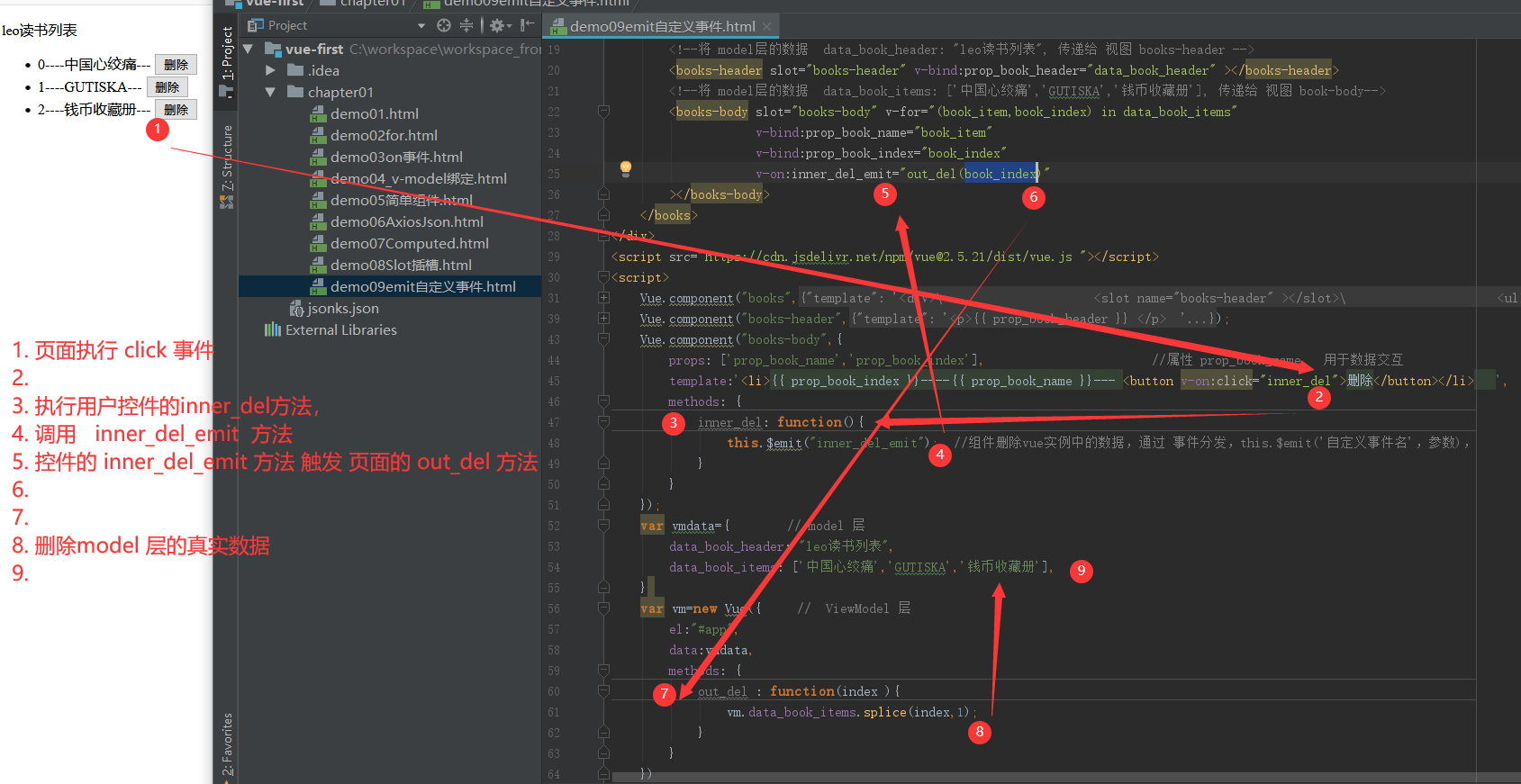1521x784 pixels.
Task: Click the jsonks.json file icon
Action: [x=296, y=308]
